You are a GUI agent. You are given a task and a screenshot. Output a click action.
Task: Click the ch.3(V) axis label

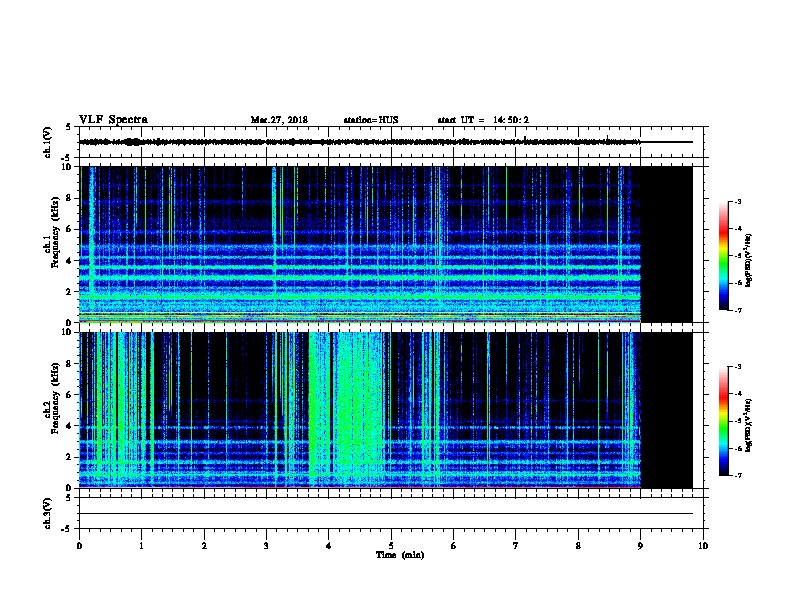click(48, 513)
